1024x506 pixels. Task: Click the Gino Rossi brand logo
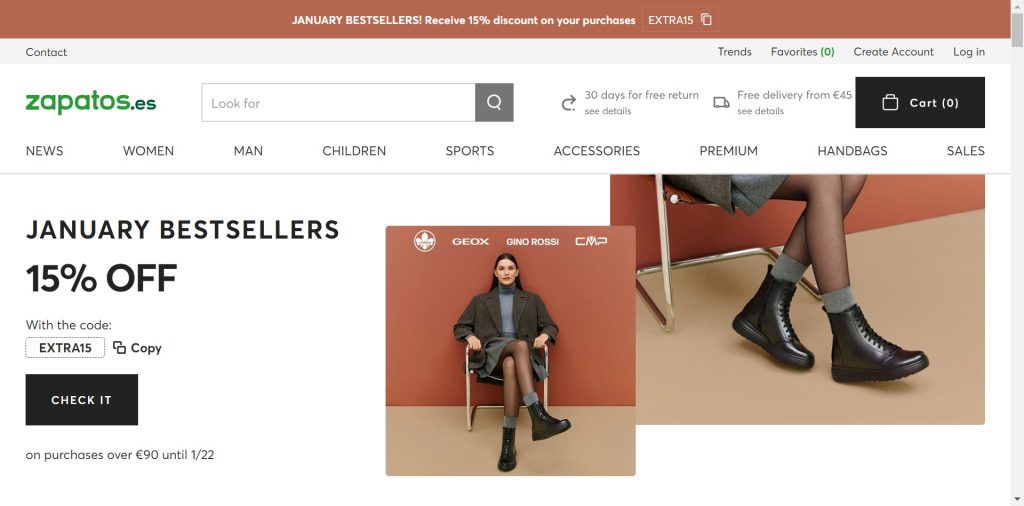pos(532,242)
